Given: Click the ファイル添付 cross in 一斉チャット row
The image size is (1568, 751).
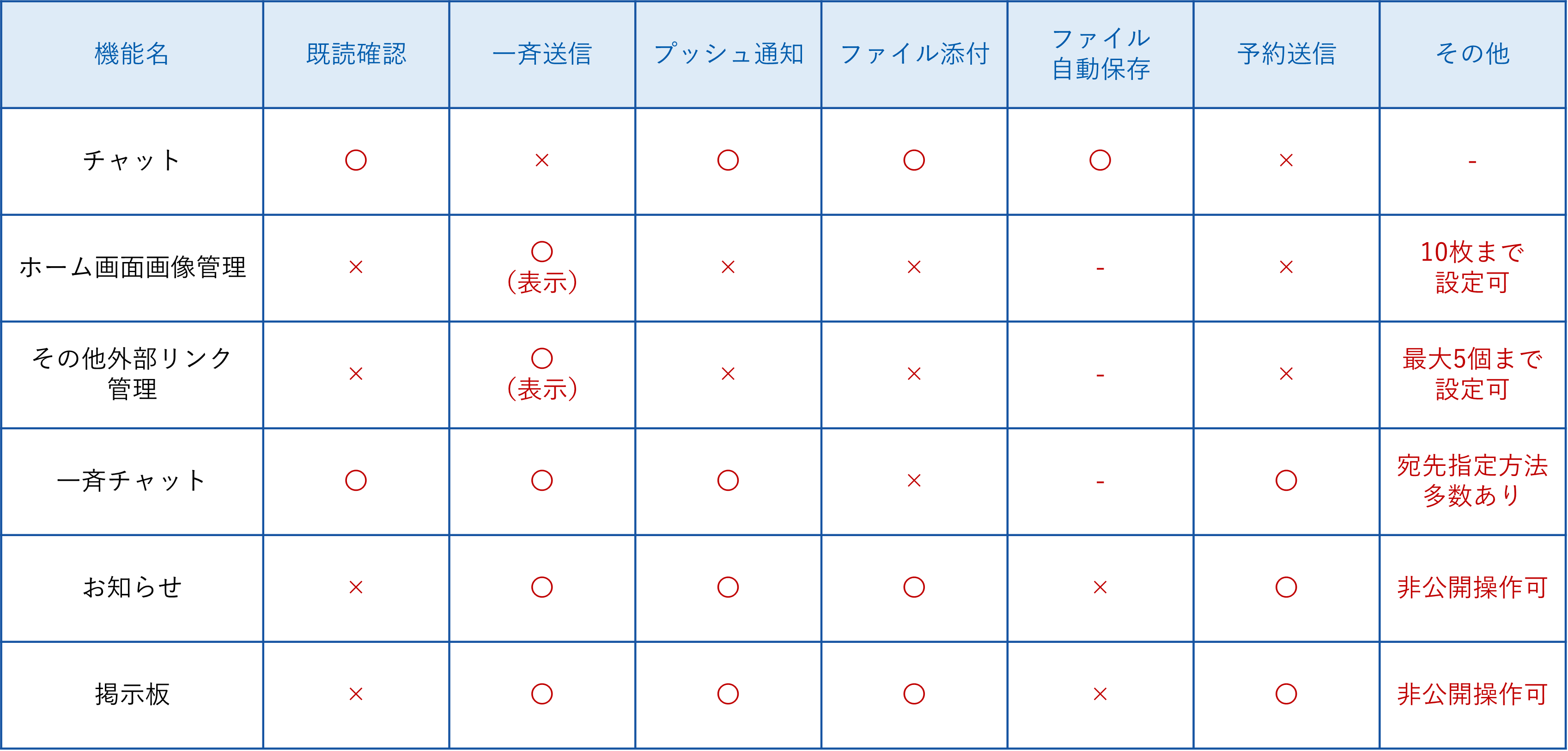Looking at the screenshot, I should [x=914, y=481].
